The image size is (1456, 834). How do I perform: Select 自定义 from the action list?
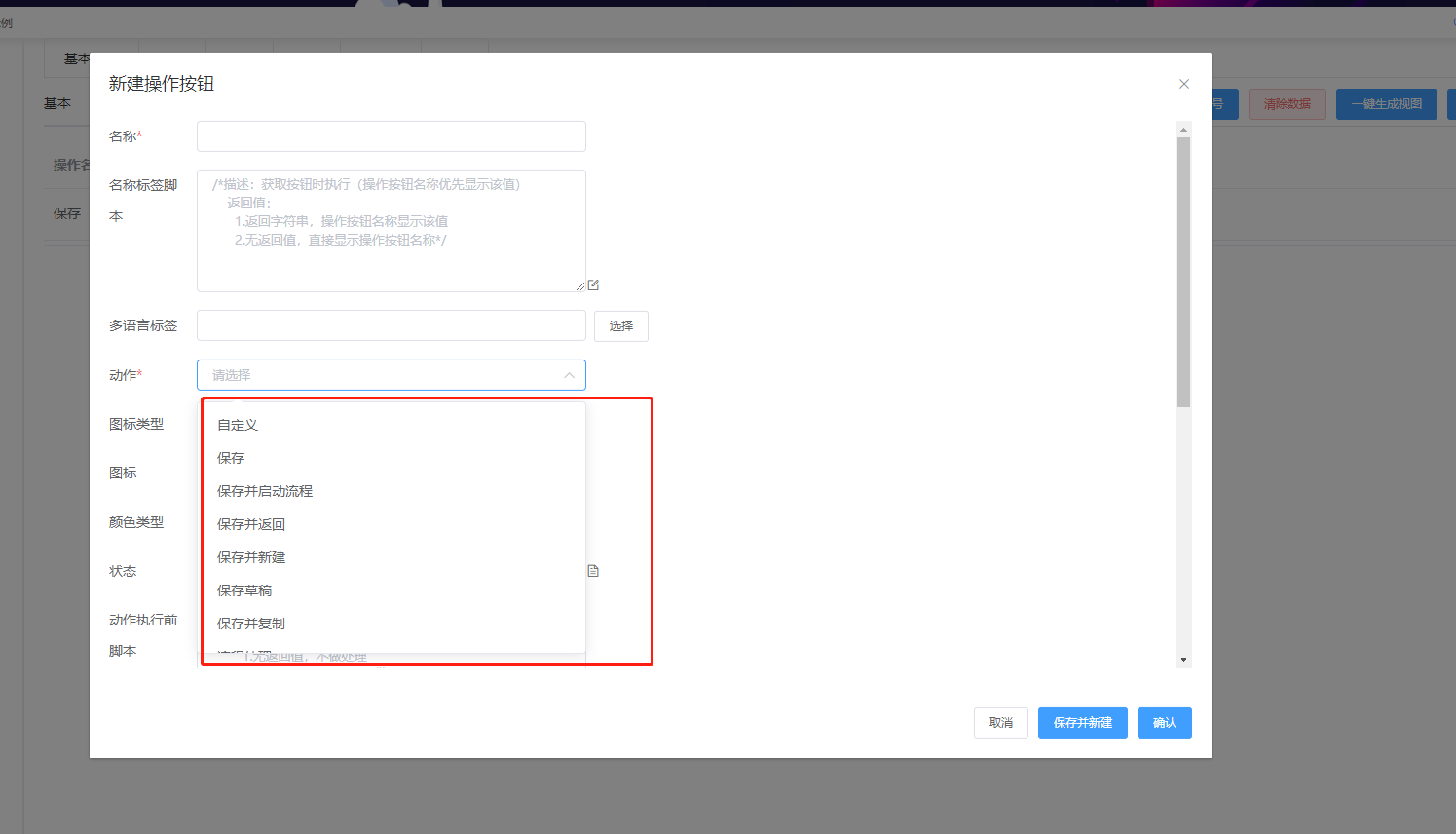click(x=394, y=425)
